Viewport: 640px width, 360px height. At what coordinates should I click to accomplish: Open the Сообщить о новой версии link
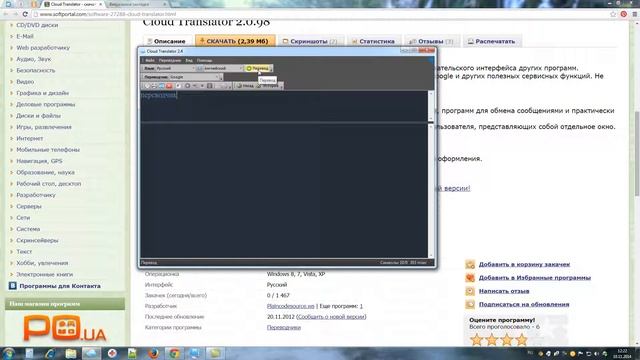click(x=331, y=317)
